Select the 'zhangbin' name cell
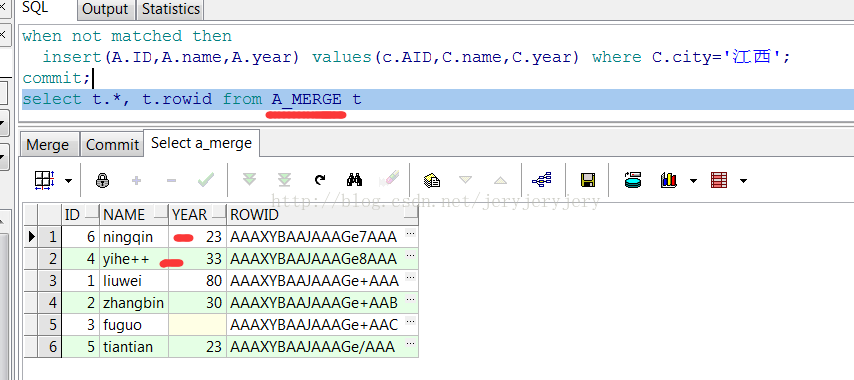Viewport: 854px width, 380px height. point(134,303)
